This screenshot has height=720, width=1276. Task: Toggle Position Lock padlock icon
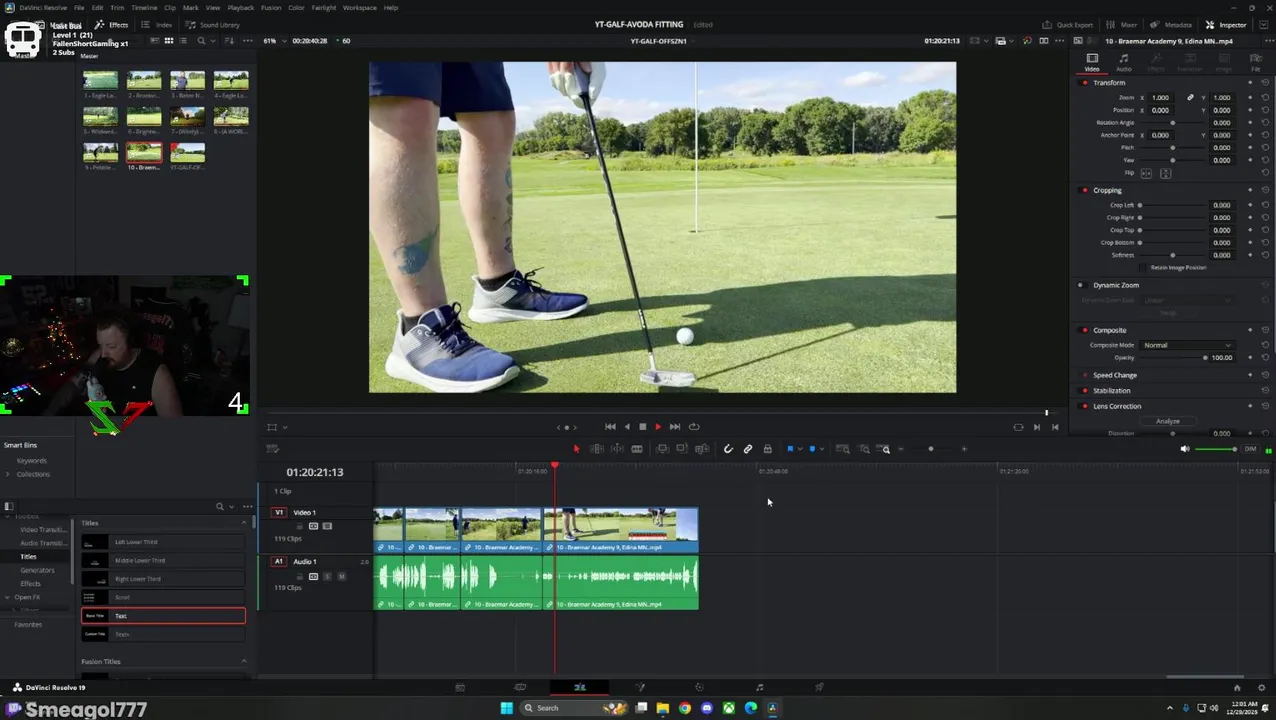(x=767, y=449)
